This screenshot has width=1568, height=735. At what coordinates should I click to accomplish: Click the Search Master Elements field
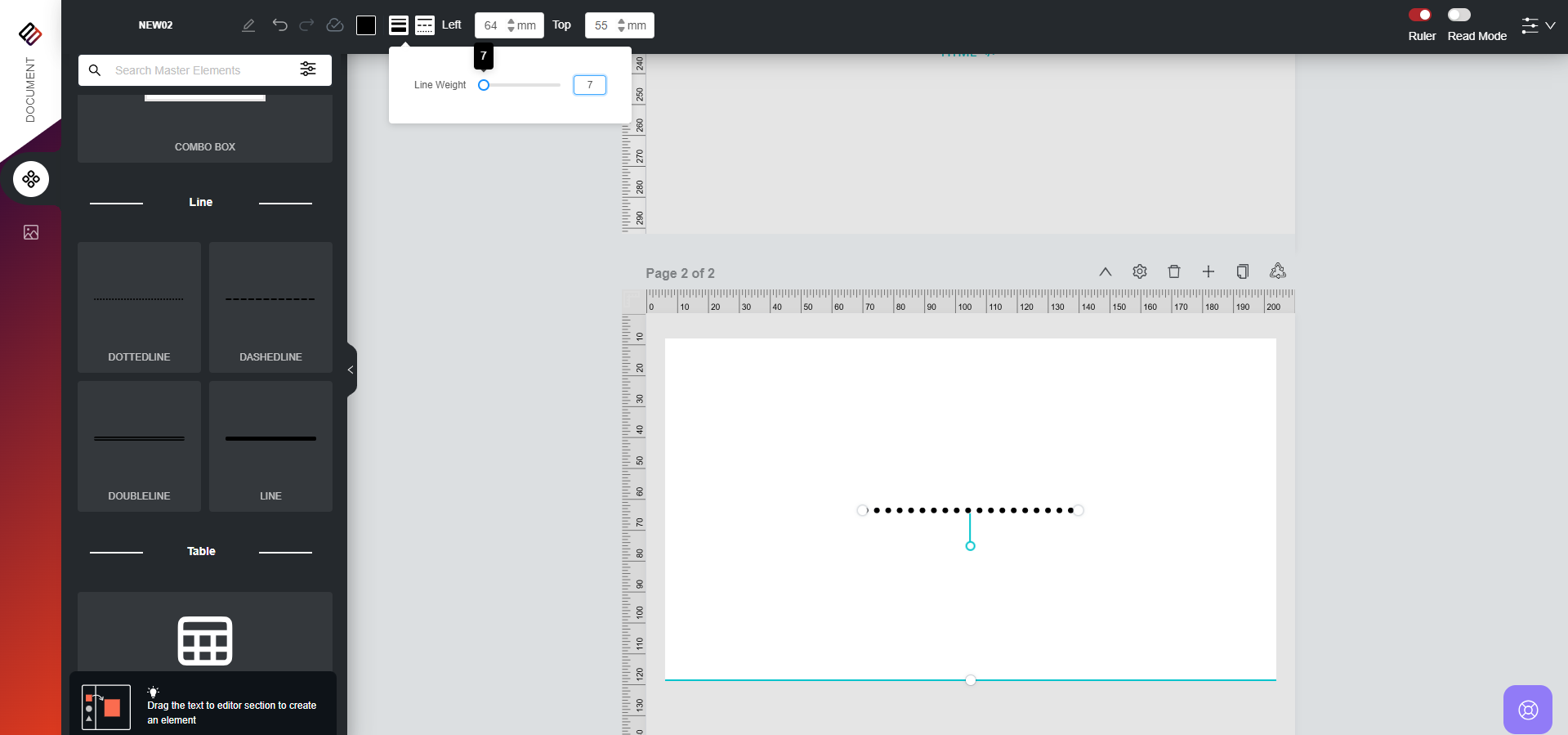coord(196,70)
